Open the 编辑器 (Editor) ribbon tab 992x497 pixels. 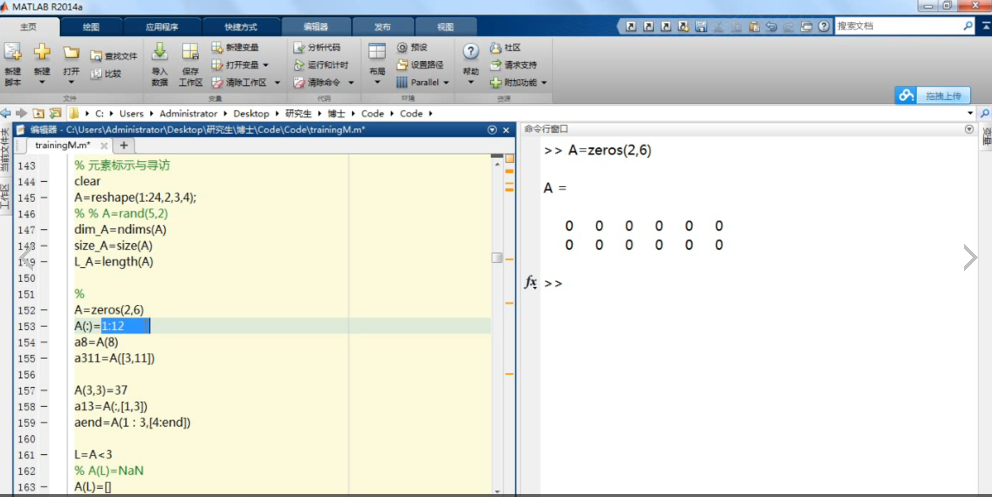coord(316,26)
